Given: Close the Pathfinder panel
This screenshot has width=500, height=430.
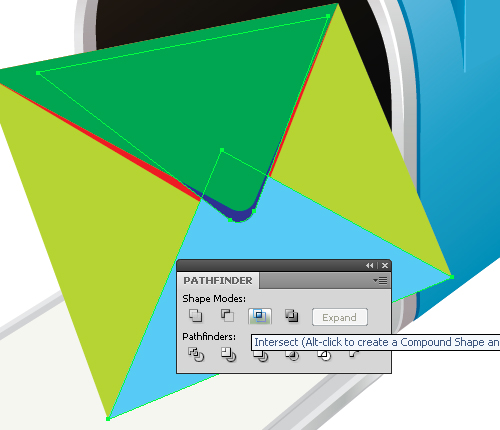Looking at the screenshot, I should (x=385, y=266).
